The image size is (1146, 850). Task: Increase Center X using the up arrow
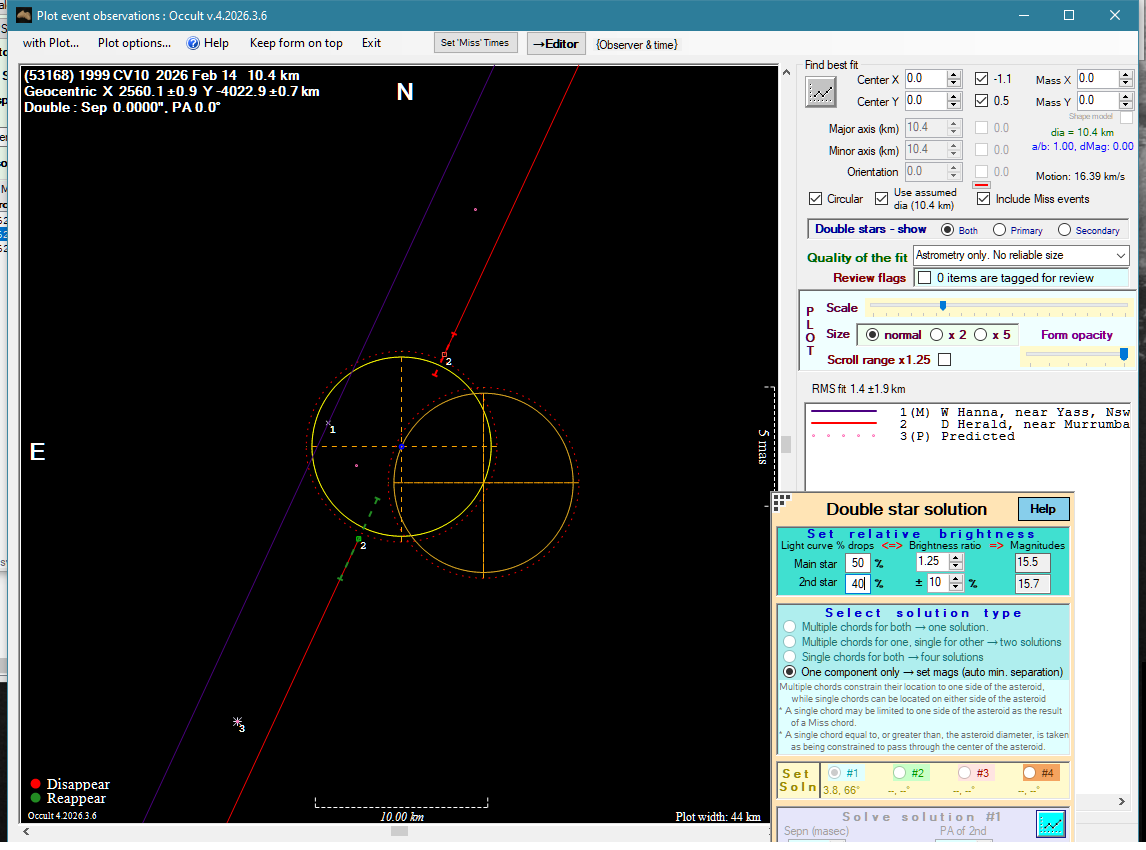pos(954,74)
